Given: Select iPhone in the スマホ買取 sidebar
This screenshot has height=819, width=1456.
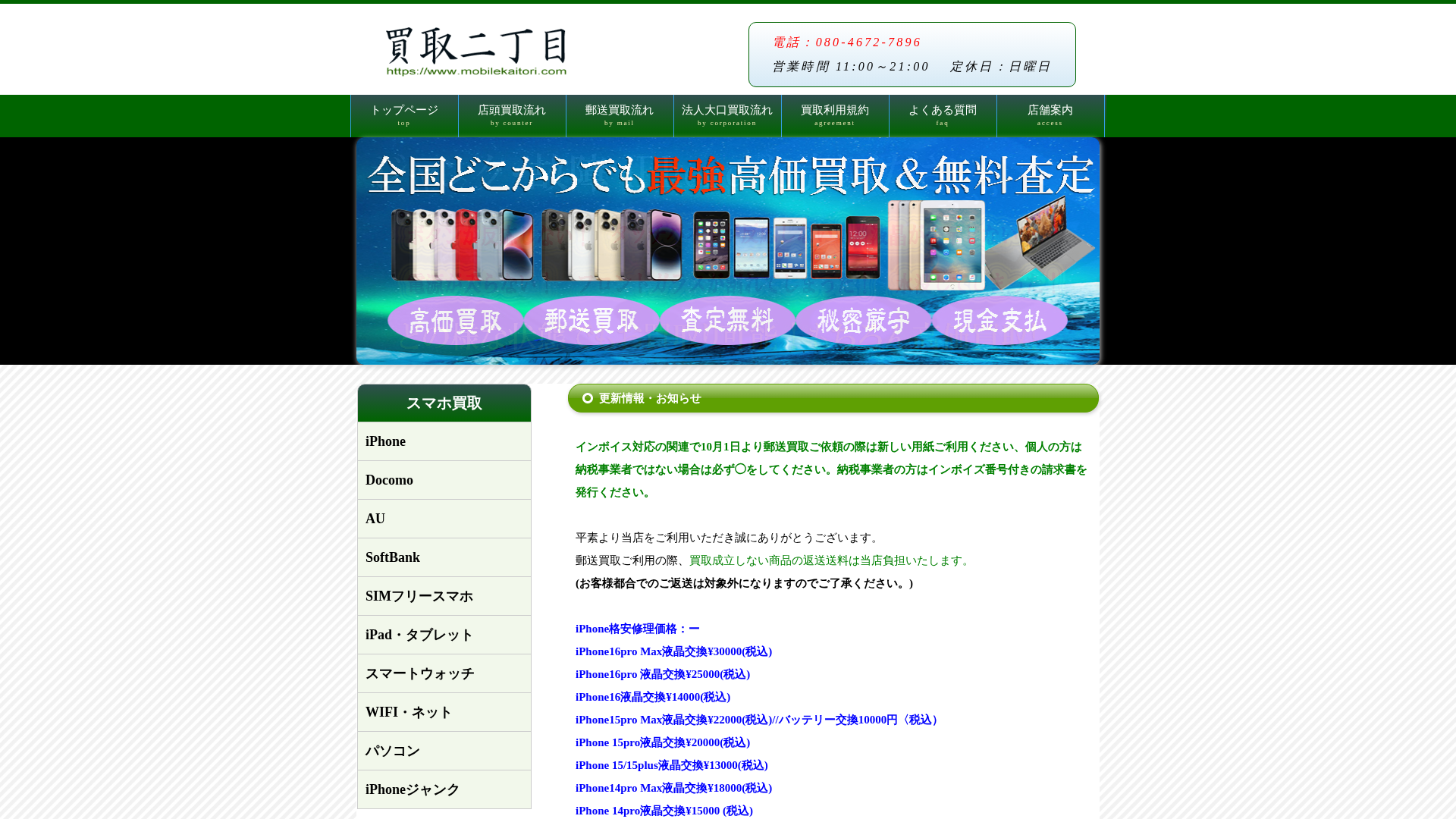Looking at the screenshot, I should pyautogui.click(x=444, y=441).
